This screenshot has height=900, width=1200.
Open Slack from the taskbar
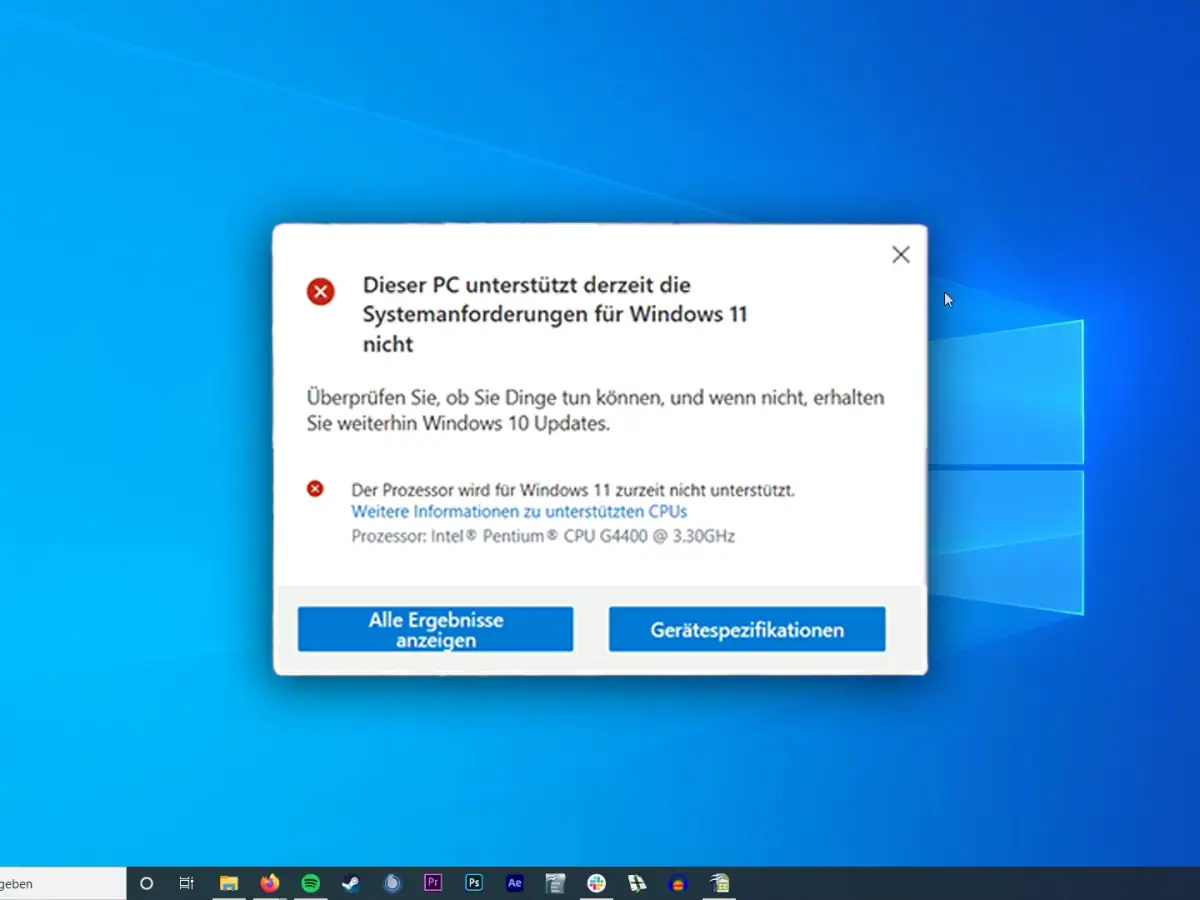click(597, 883)
